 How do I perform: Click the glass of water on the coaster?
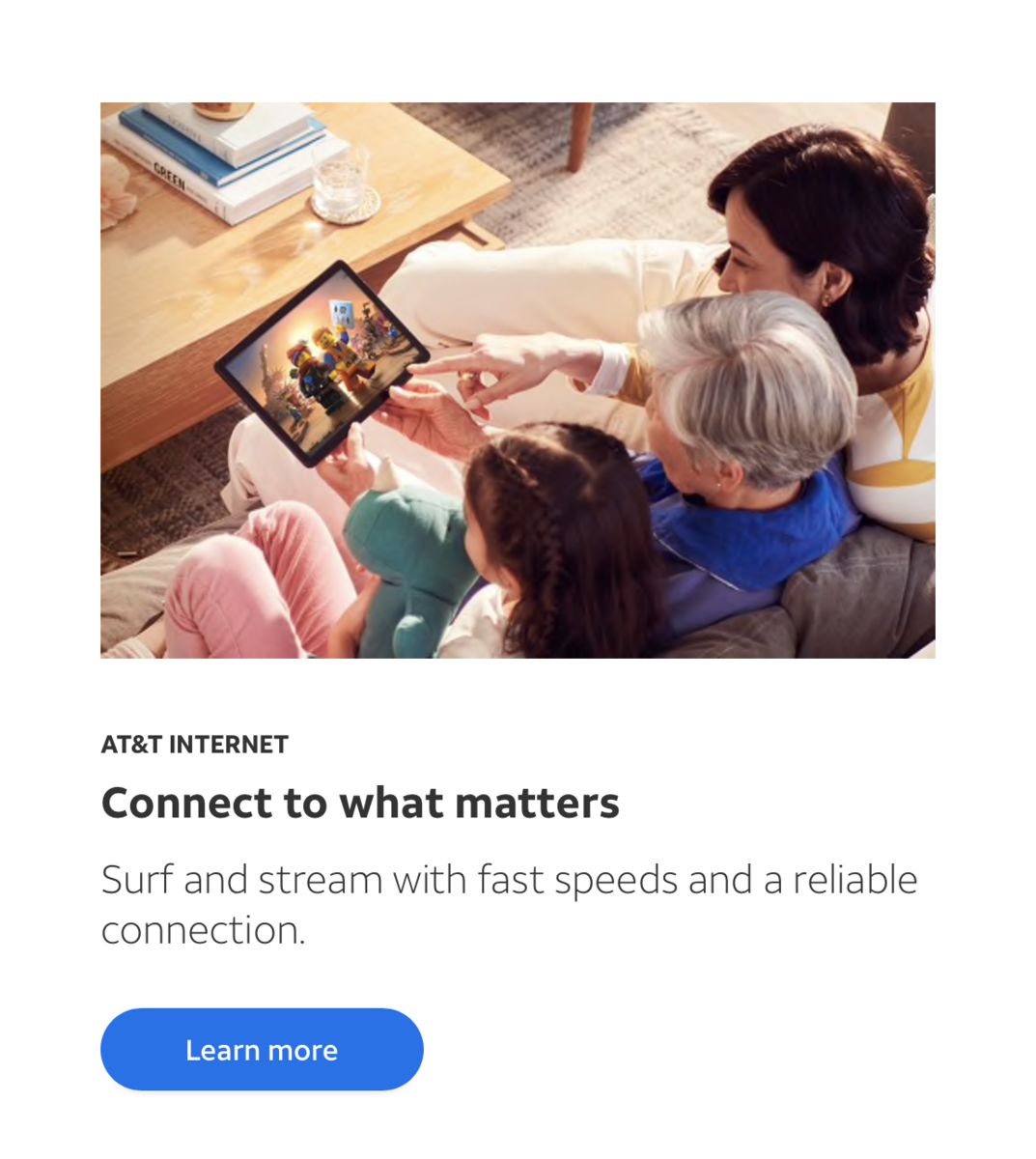342,183
